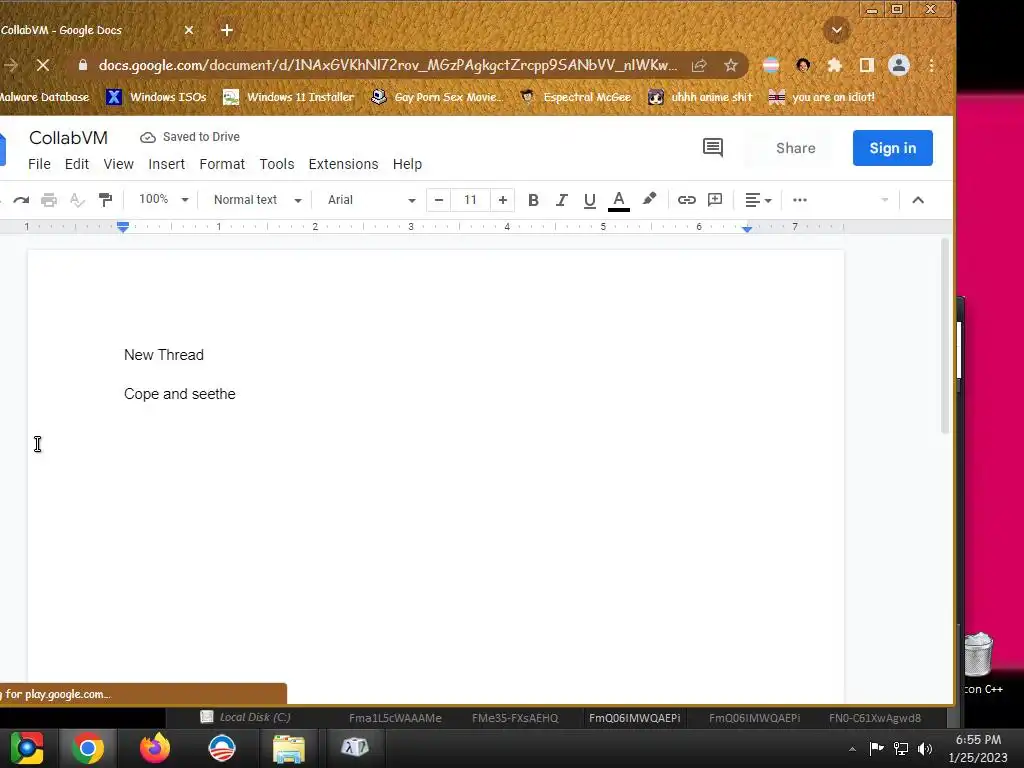Image resolution: width=1024 pixels, height=768 pixels.
Task: Collapse the menus with the up chevron
Action: [918, 200]
